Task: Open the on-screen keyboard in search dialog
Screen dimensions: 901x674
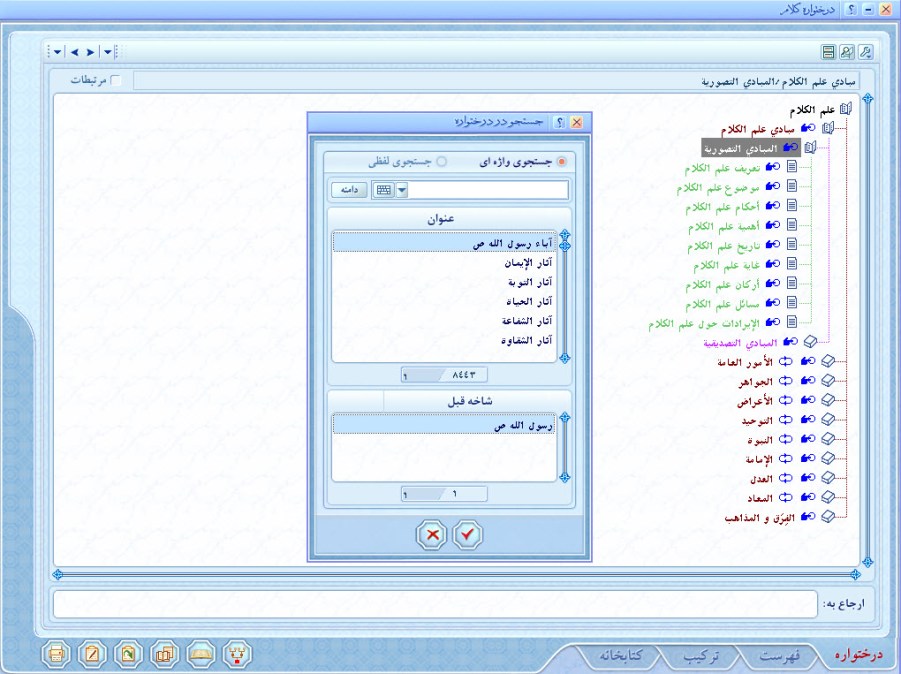Action: (x=383, y=189)
